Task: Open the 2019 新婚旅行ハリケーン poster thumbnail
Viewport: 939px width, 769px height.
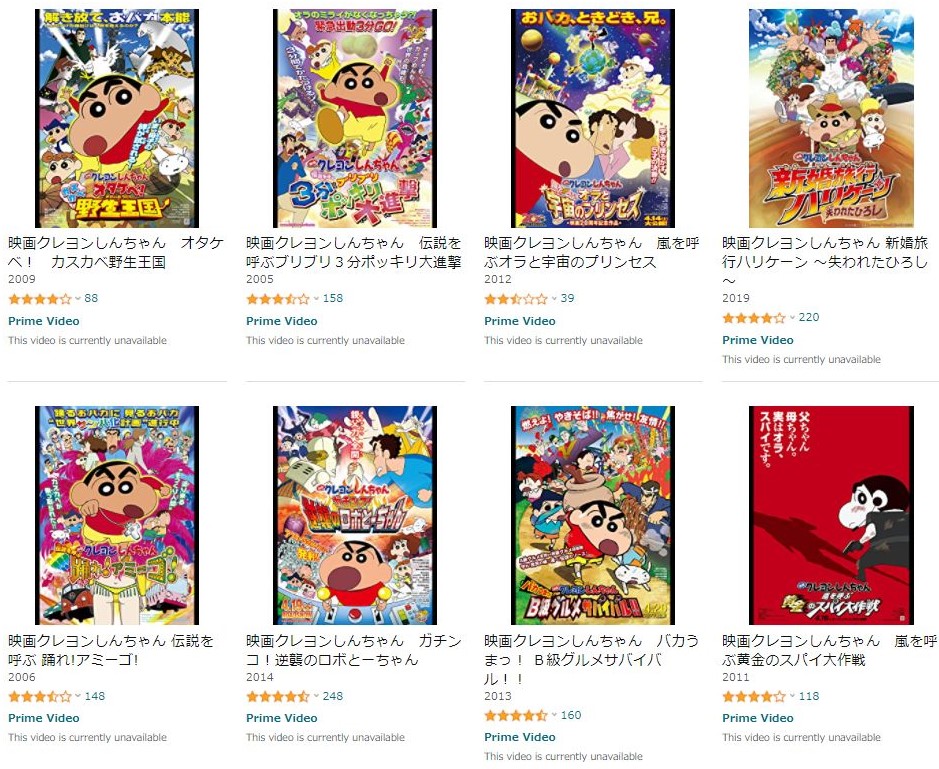Action: 831,118
